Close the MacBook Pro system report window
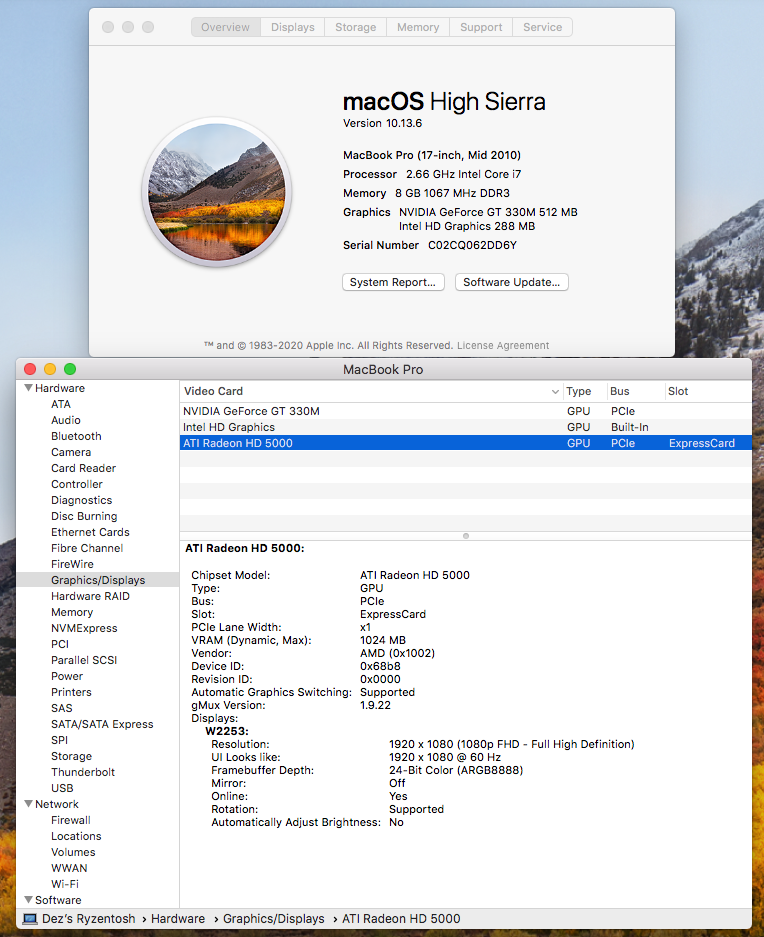The width and height of the screenshot is (764, 937). pos(30,369)
